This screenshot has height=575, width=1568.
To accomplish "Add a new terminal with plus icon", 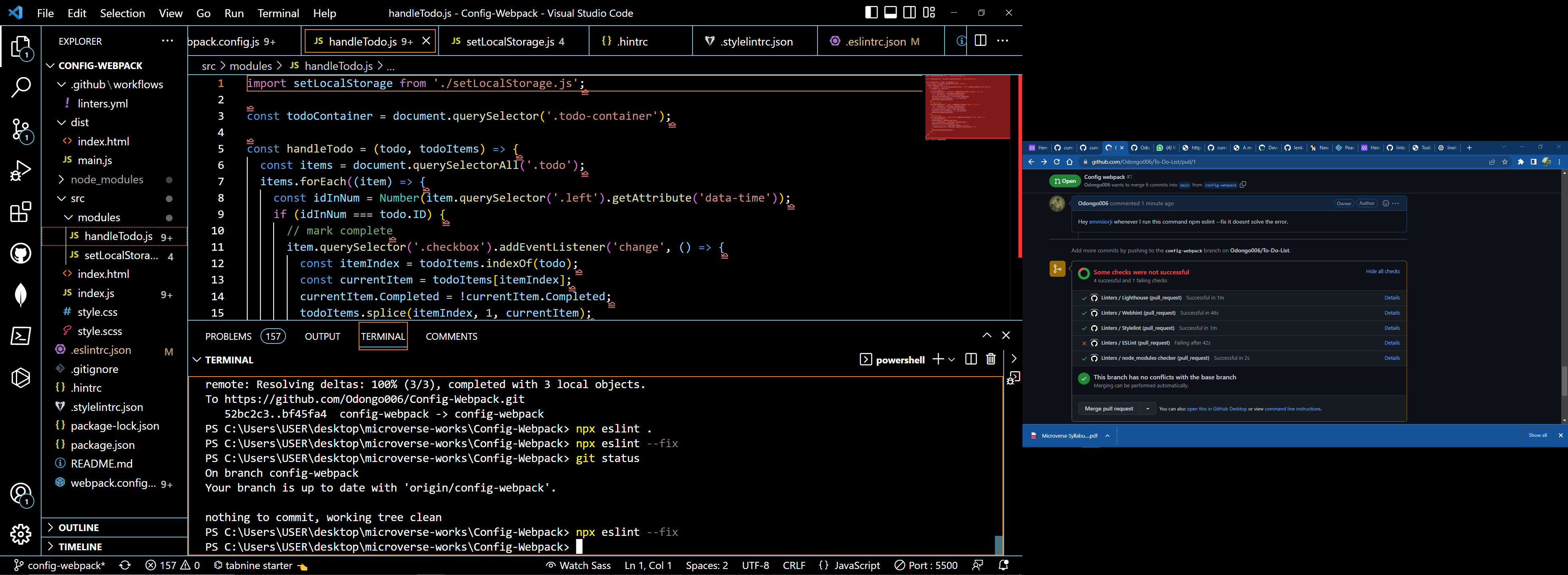I will (938, 359).
